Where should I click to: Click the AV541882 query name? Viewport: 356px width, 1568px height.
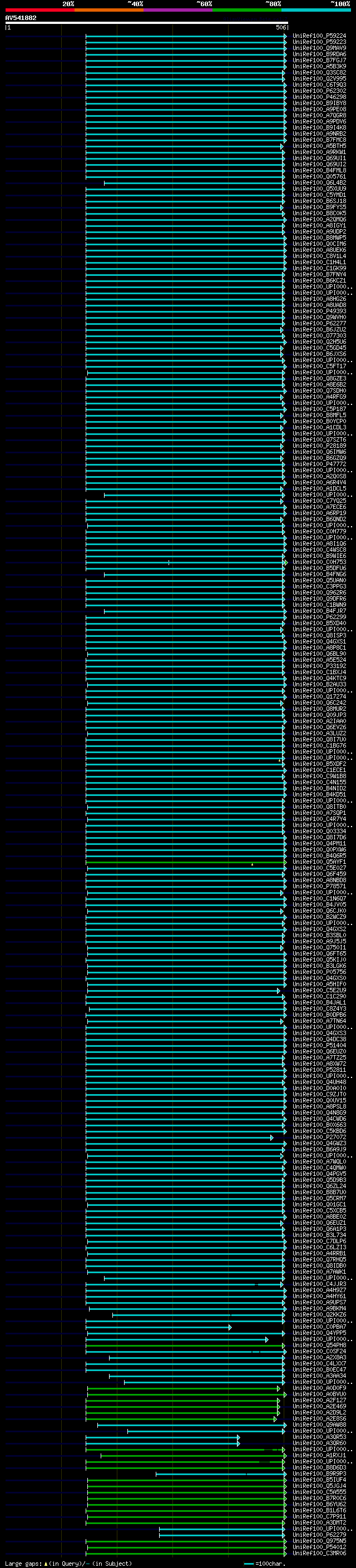[x=21, y=18]
